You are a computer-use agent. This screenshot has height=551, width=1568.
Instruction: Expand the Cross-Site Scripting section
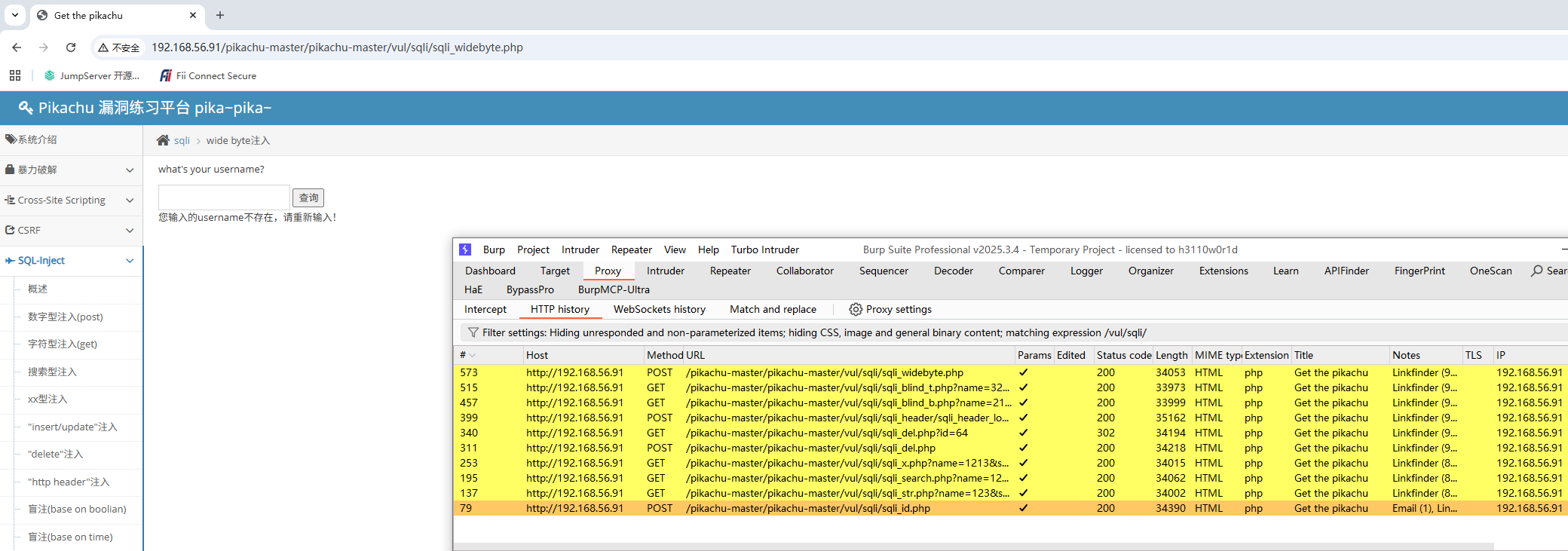pyautogui.click(x=71, y=200)
